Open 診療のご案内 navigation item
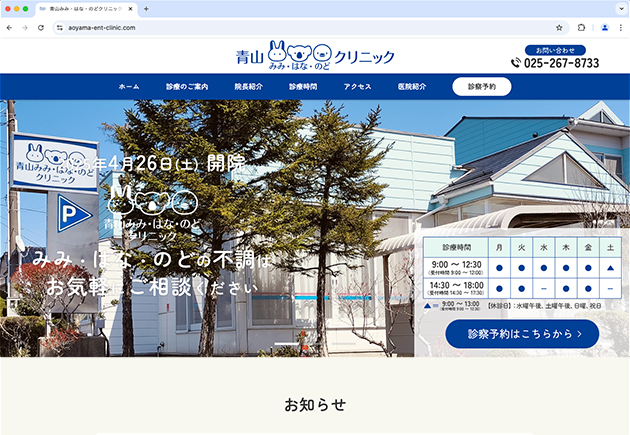Viewport: 630px width, 435px height. tap(187, 87)
